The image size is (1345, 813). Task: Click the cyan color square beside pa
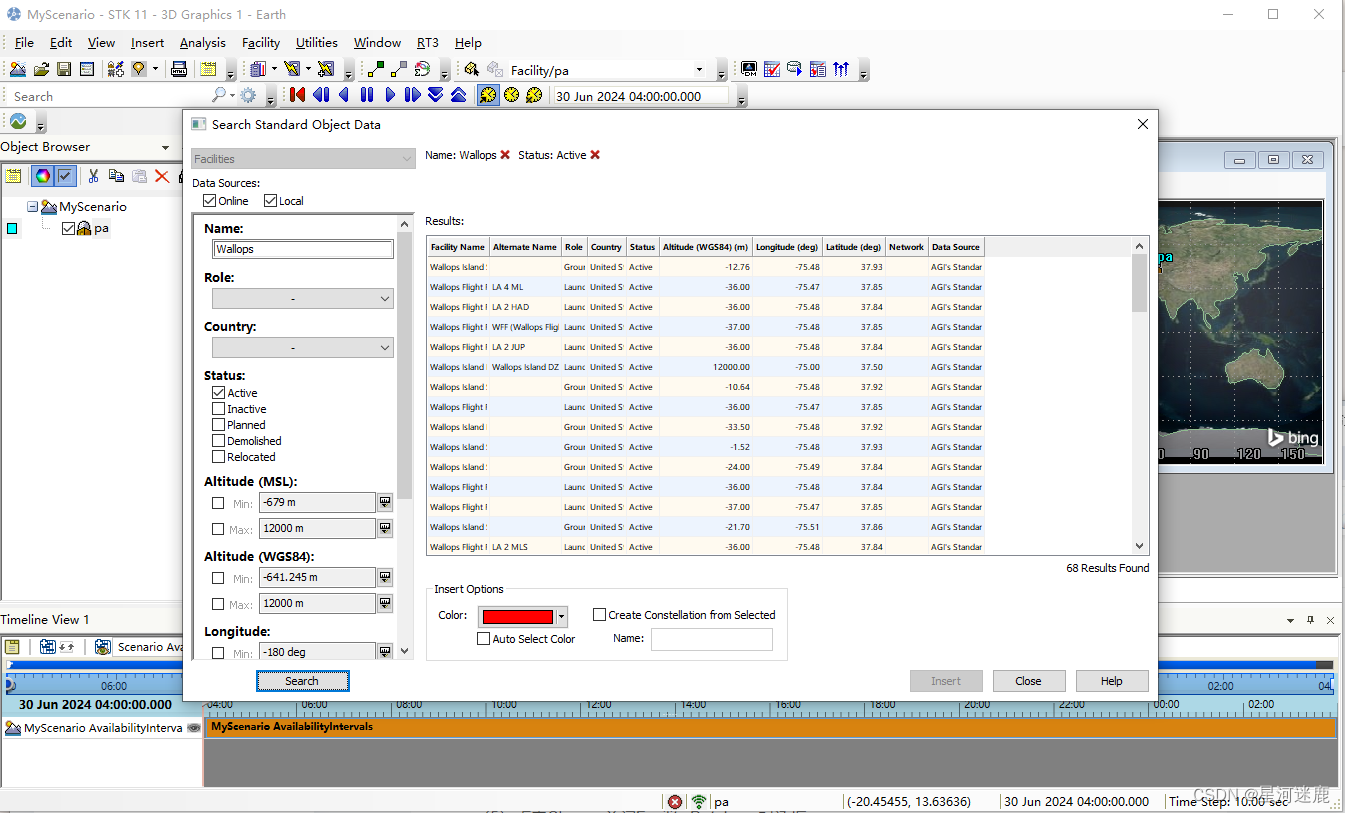pos(12,229)
